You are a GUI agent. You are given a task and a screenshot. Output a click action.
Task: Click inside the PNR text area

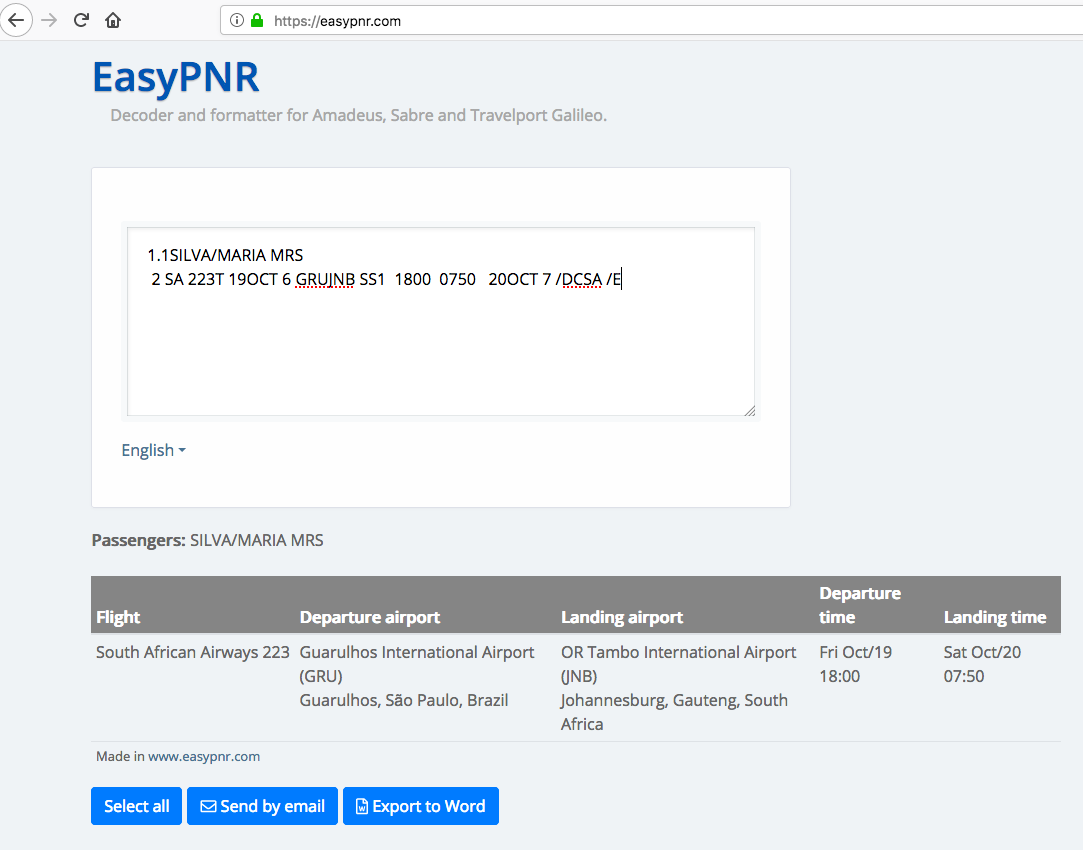[x=441, y=322]
